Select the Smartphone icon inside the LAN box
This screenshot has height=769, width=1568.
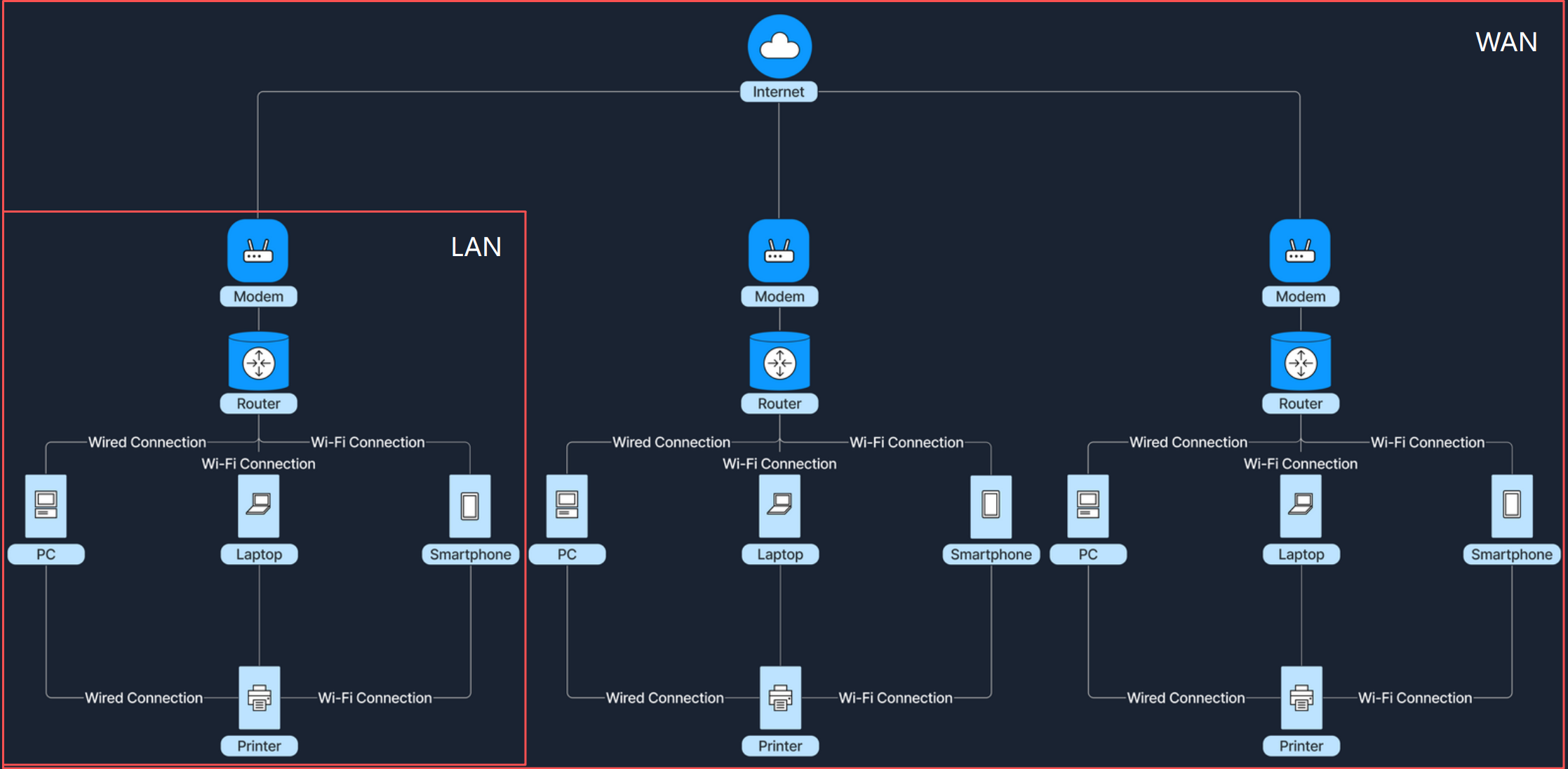[x=470, y=505]
